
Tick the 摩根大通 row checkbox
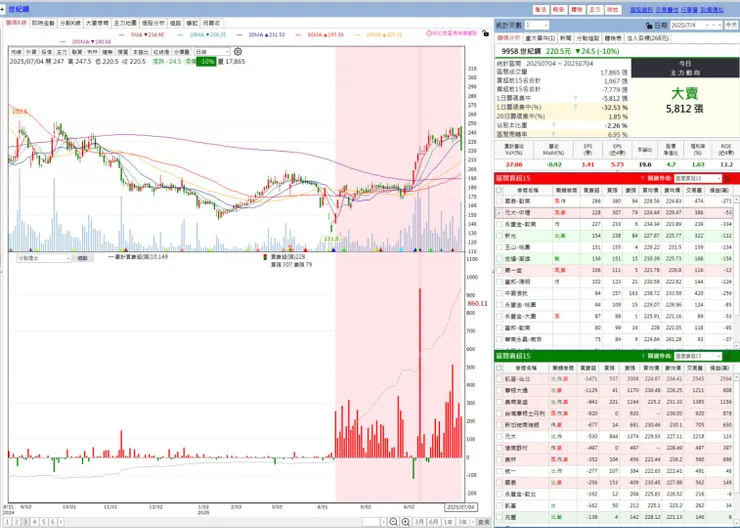[x=499, y=391]
